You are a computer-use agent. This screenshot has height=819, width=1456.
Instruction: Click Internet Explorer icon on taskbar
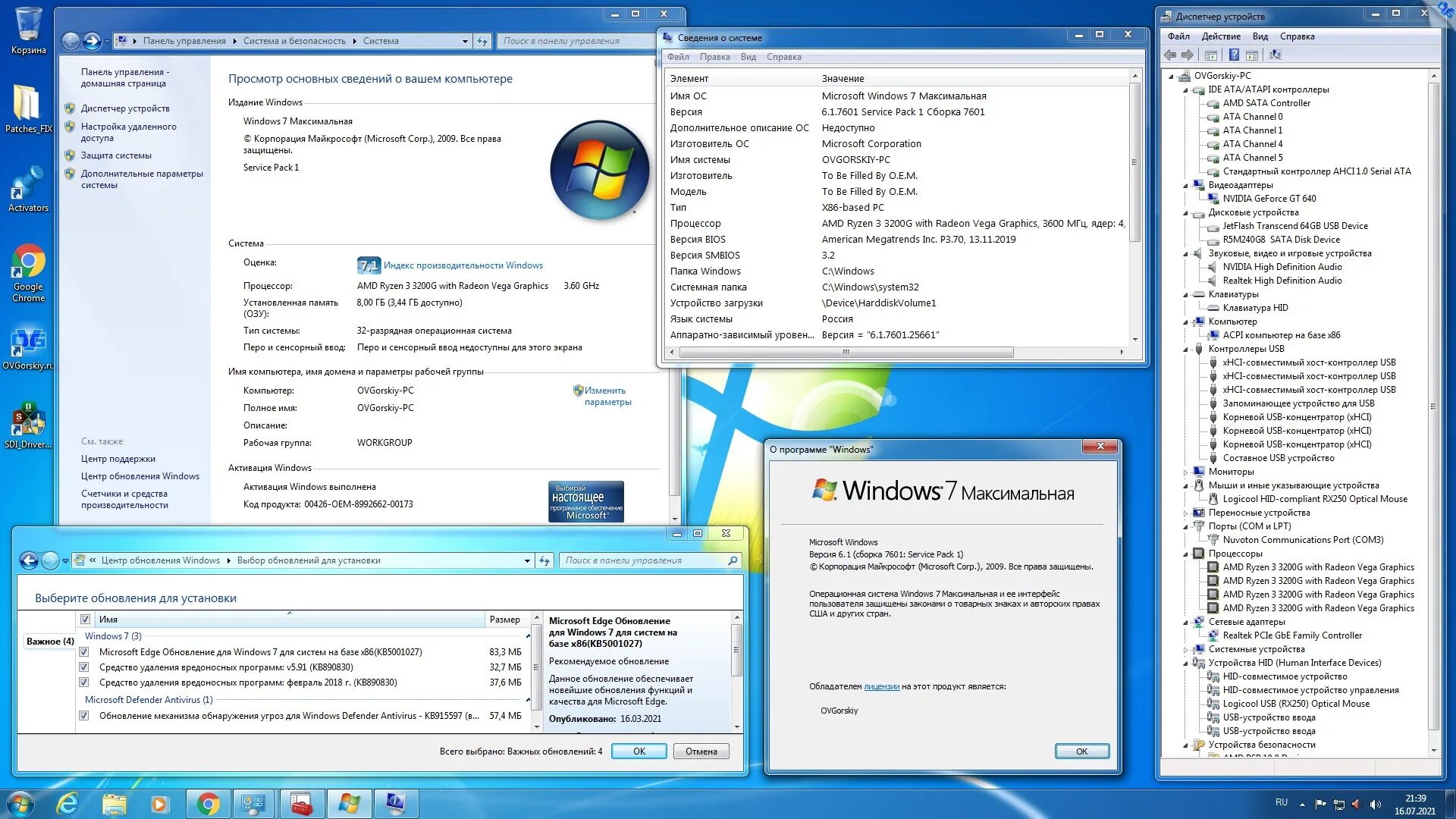(x=67, y=803)
